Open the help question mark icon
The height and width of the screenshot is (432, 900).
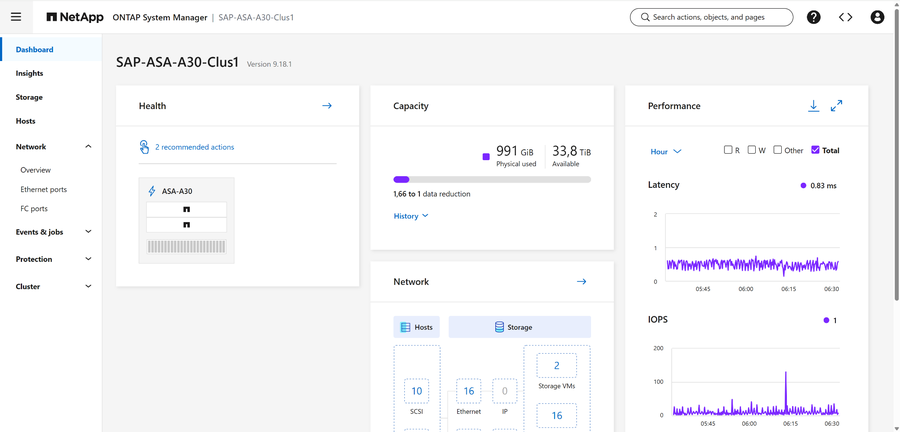(x=813, y=17)
